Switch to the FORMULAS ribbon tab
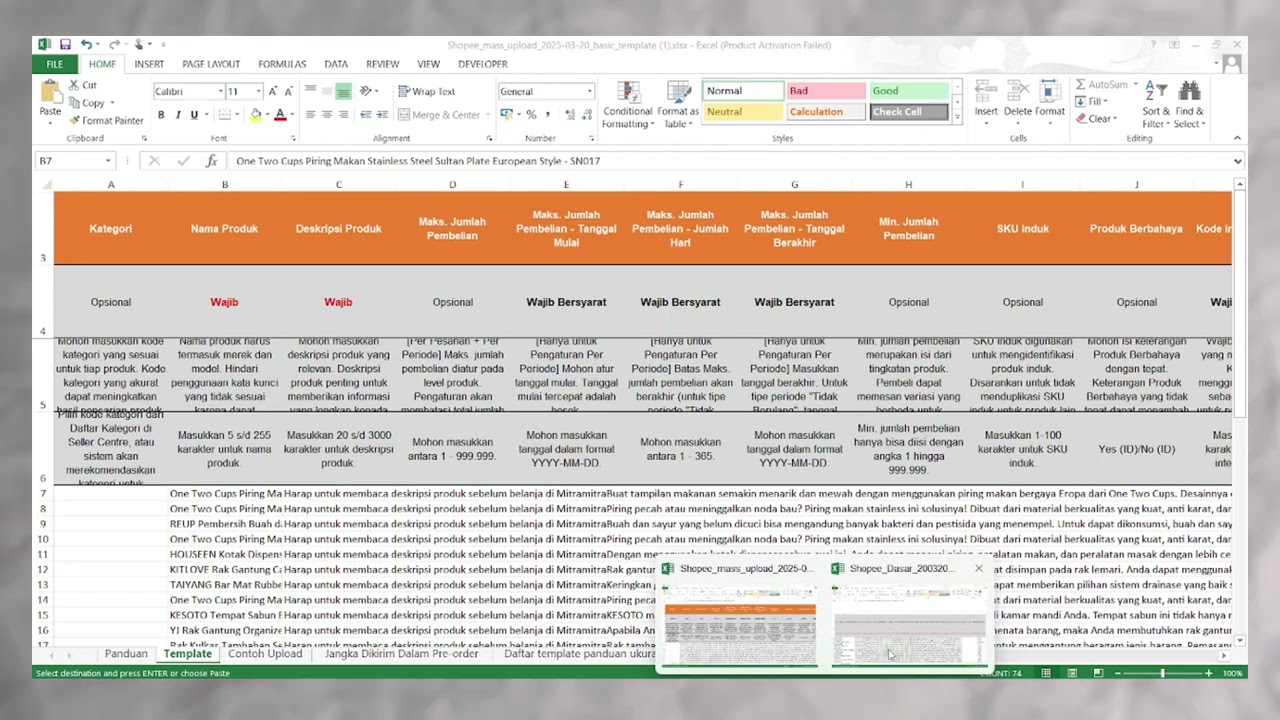This screenshot has height=720, width=1280. (x=282, y=64)
